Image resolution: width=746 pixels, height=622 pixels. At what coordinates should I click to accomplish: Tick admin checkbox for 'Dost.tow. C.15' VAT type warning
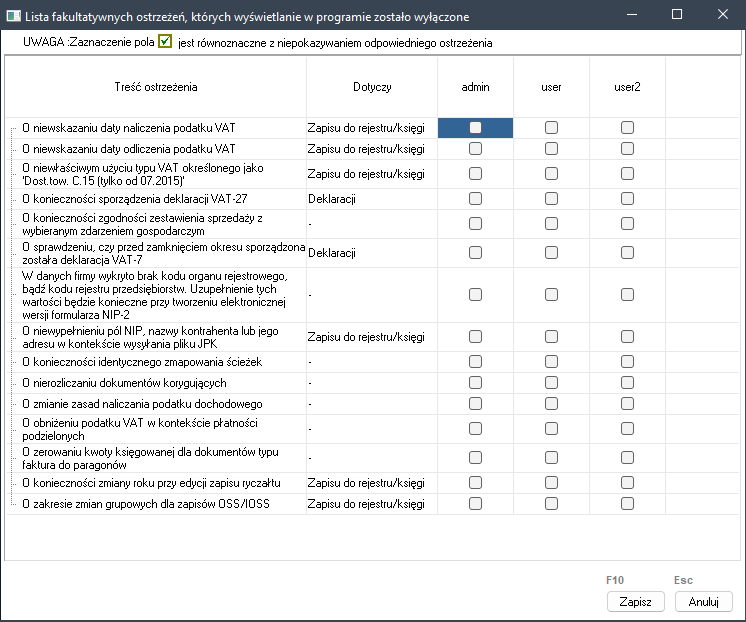pos(475,174)
